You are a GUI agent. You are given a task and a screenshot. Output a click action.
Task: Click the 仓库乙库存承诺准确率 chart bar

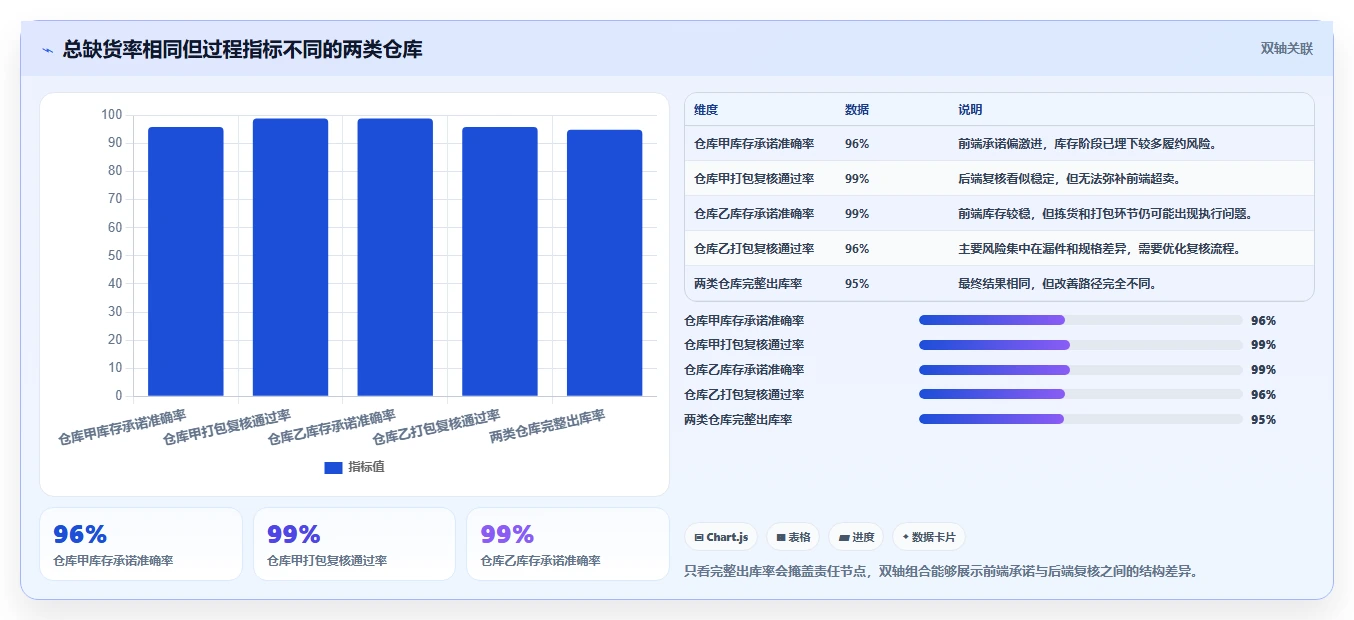point(395,257)
